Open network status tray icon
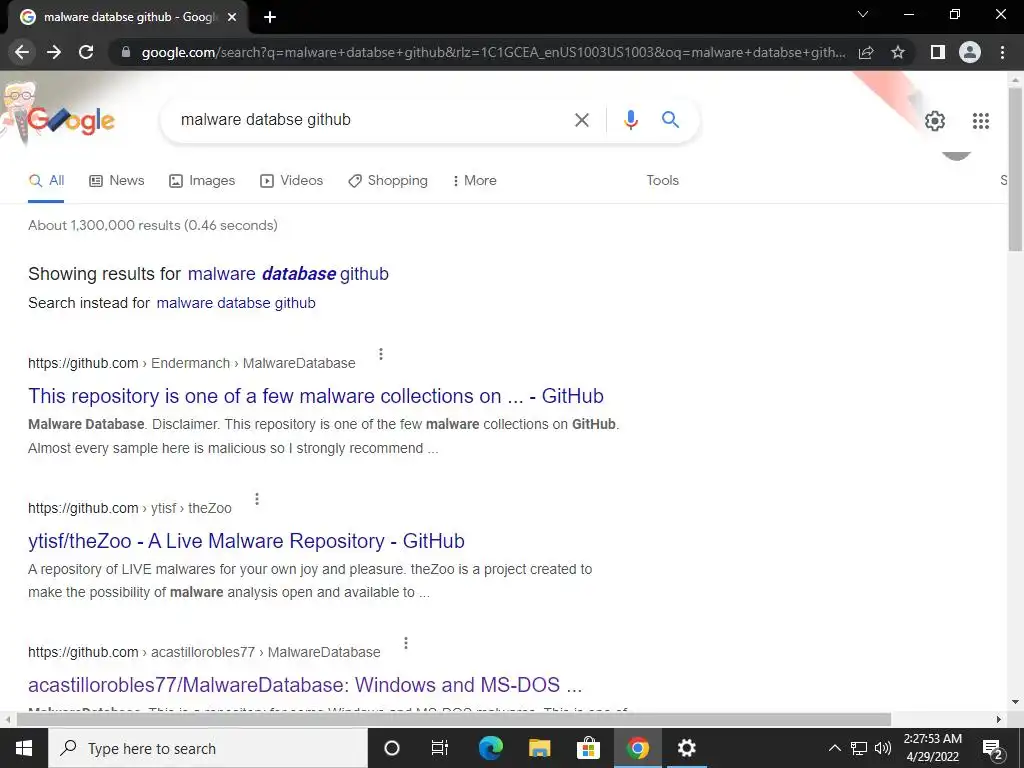 tap(859, 748)
